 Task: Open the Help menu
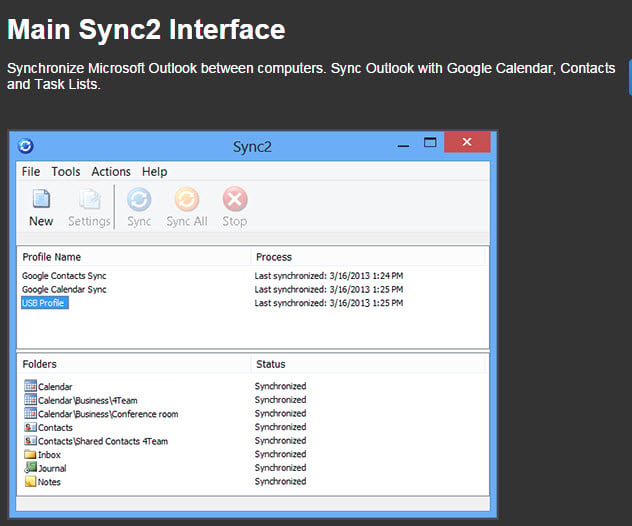pyautogui.click(x=154, y=172)
